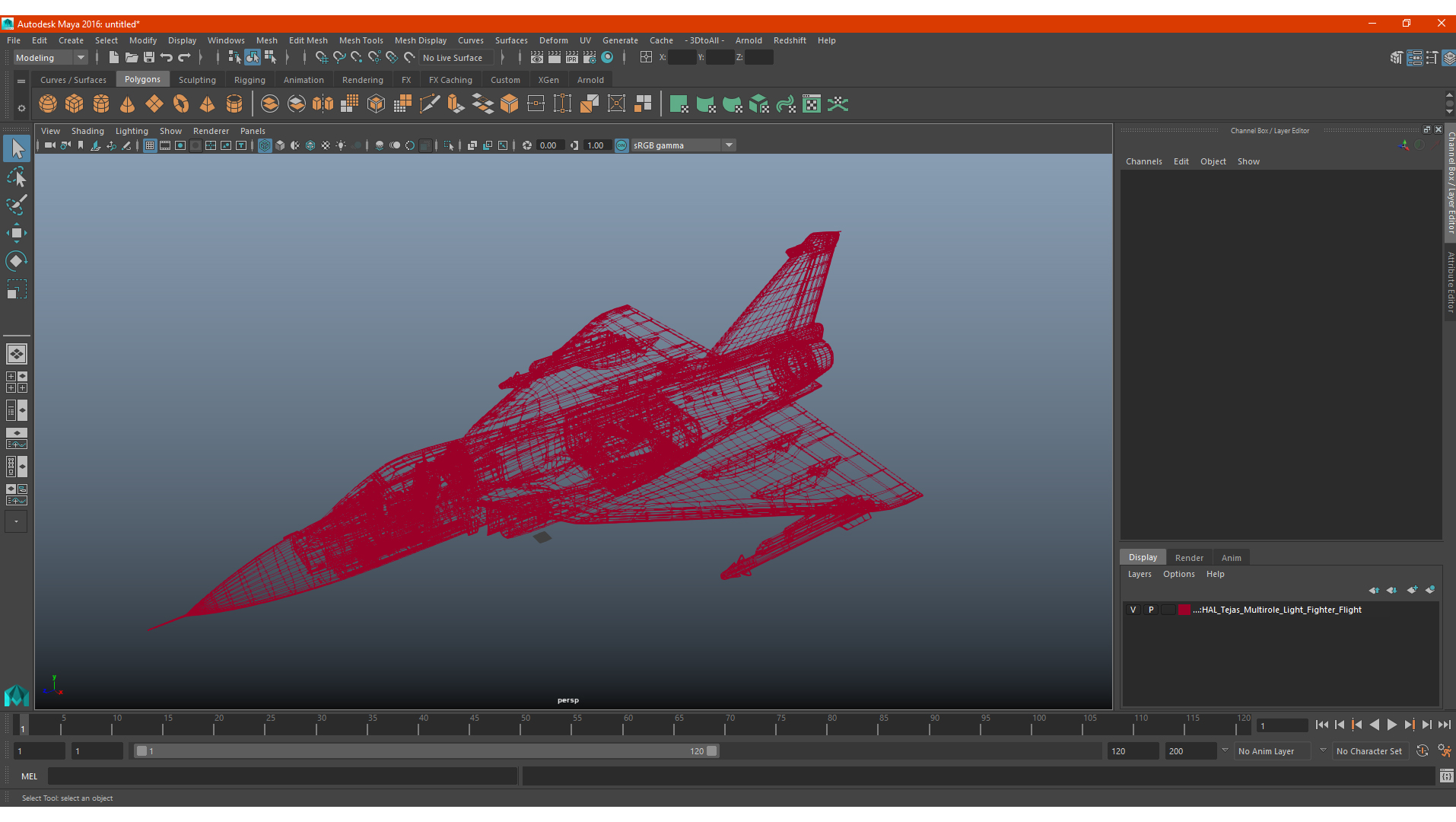The height and width of the screenshot is (822, 1456).
Task: Activate the Scale tool
Action: coord(17,289)
